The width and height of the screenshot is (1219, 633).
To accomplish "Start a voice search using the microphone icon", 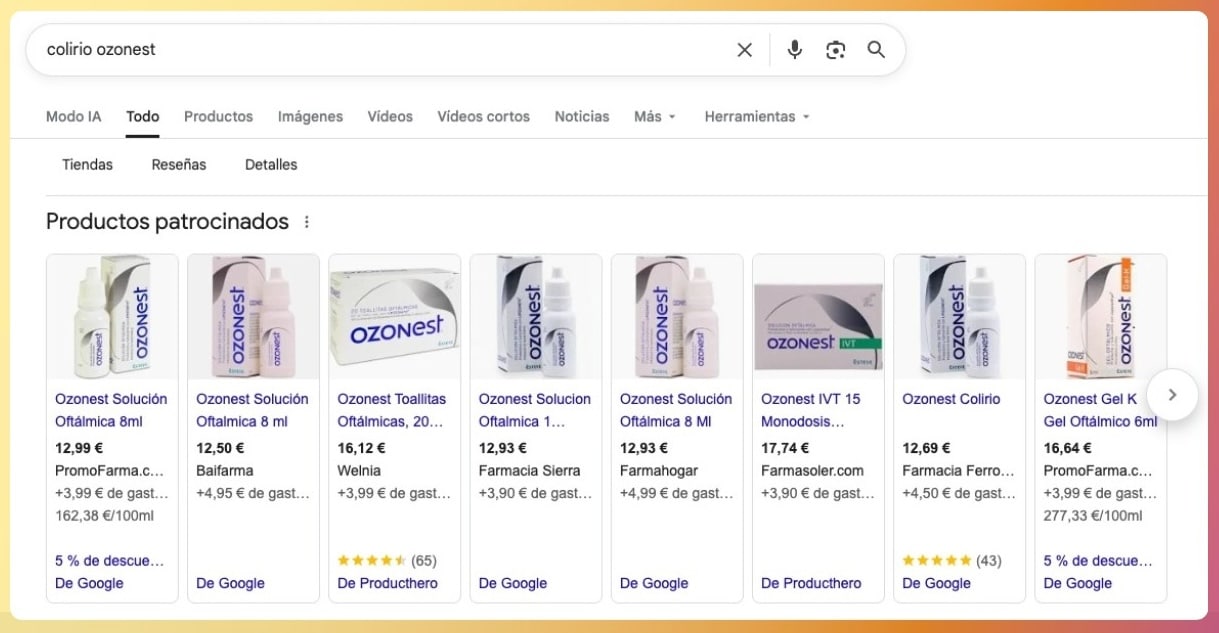I will 794,49.
